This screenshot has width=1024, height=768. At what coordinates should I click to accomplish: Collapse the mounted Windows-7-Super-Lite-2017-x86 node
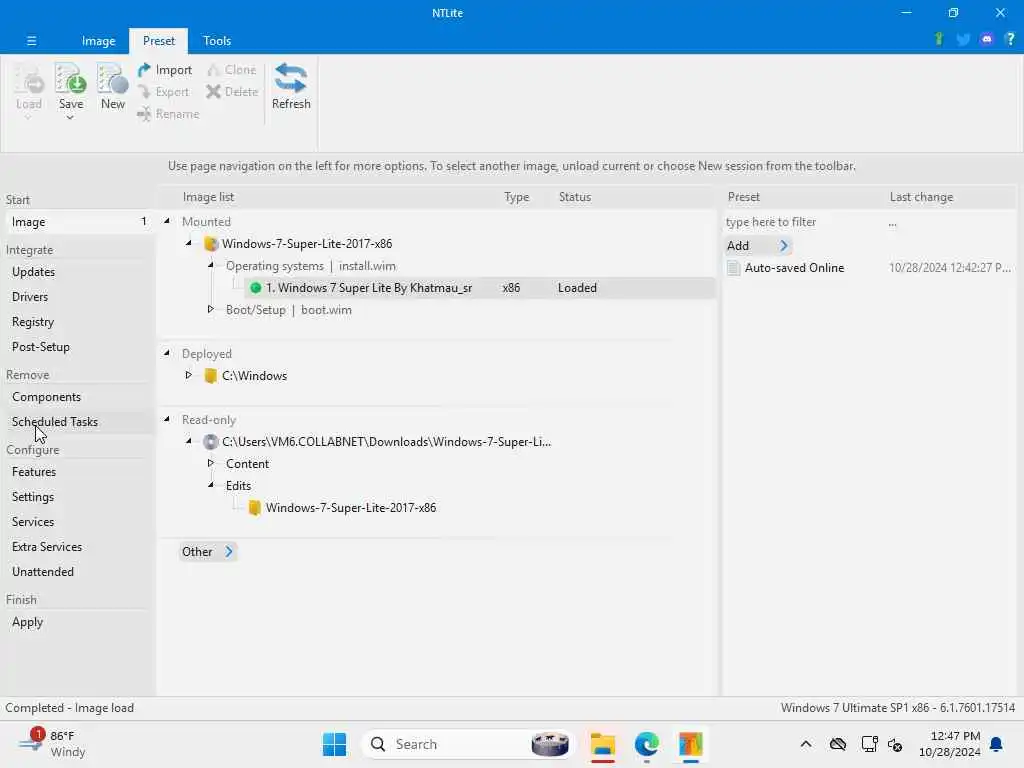point(189,243)
